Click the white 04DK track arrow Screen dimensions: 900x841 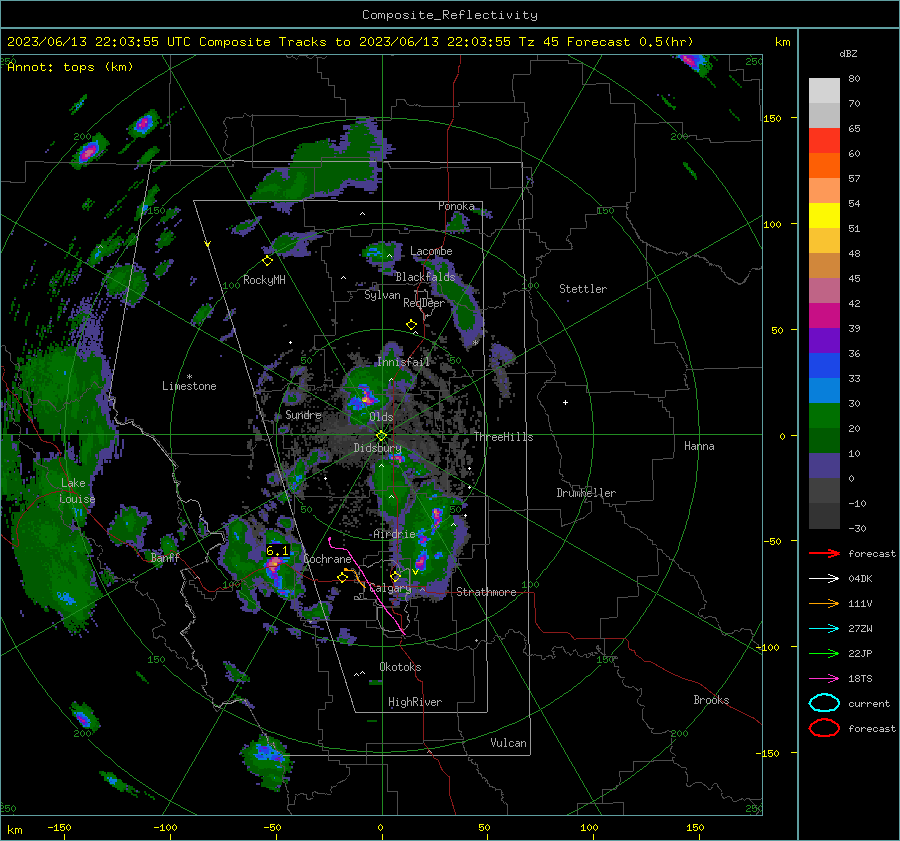824,579
